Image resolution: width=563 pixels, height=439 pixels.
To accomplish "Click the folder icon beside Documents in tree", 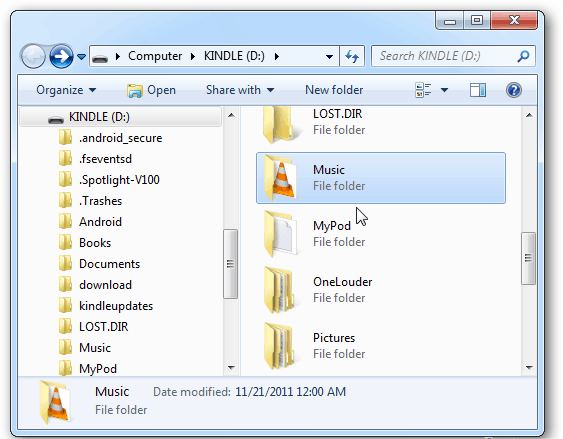I will [65, 263].
